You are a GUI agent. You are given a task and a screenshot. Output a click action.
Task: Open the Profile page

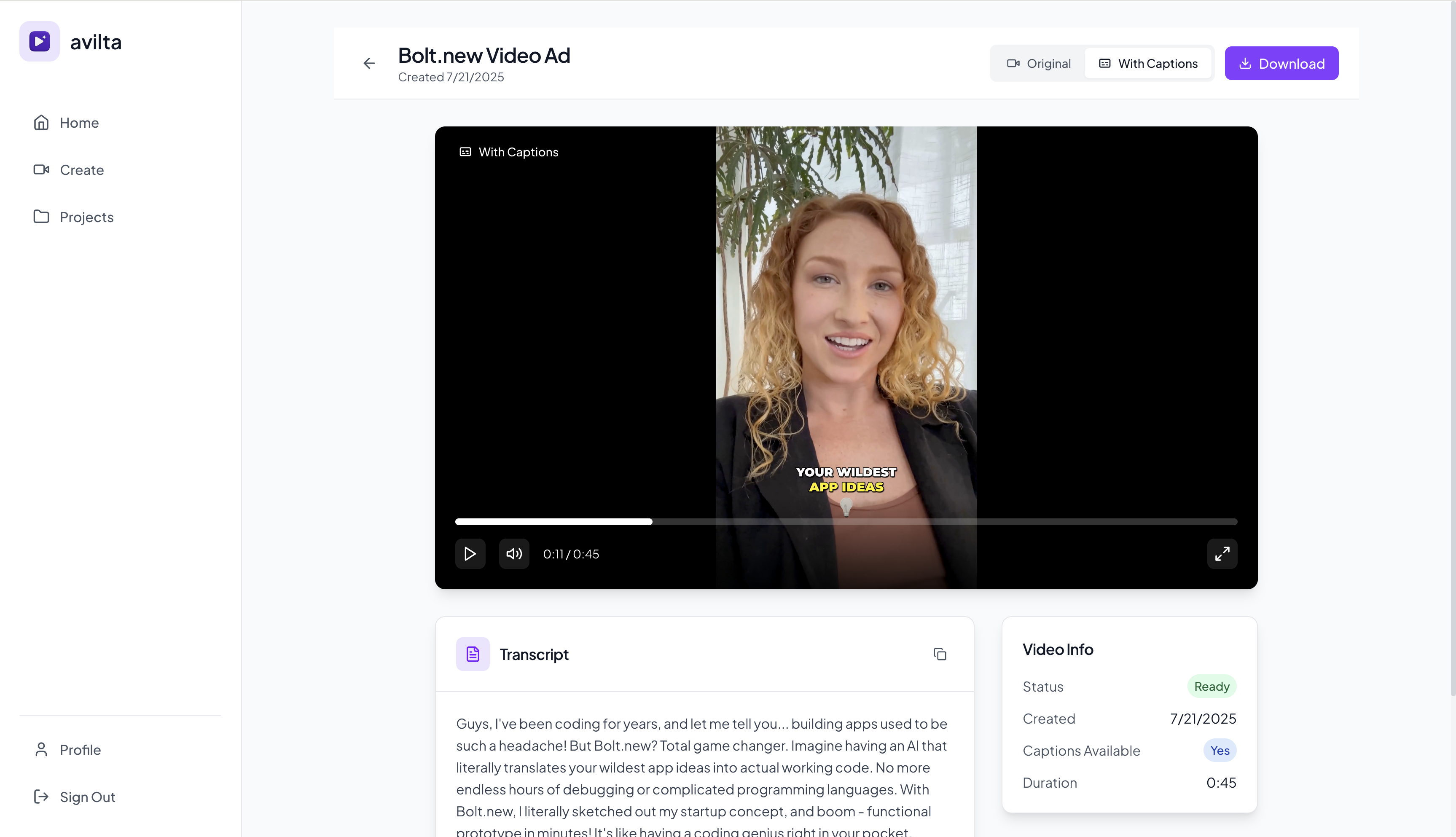tap(80, 750)
